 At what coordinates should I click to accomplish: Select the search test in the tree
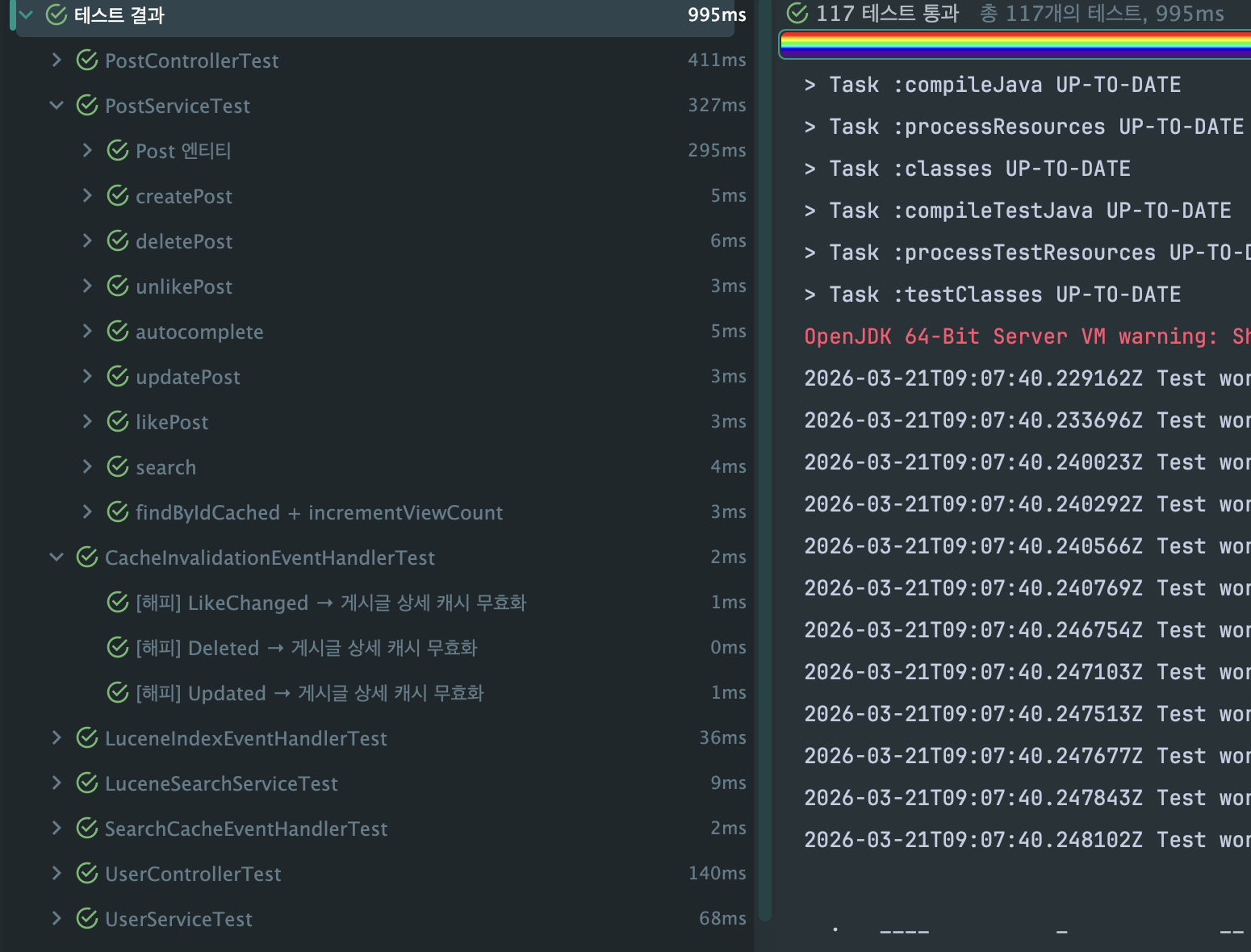166,466
